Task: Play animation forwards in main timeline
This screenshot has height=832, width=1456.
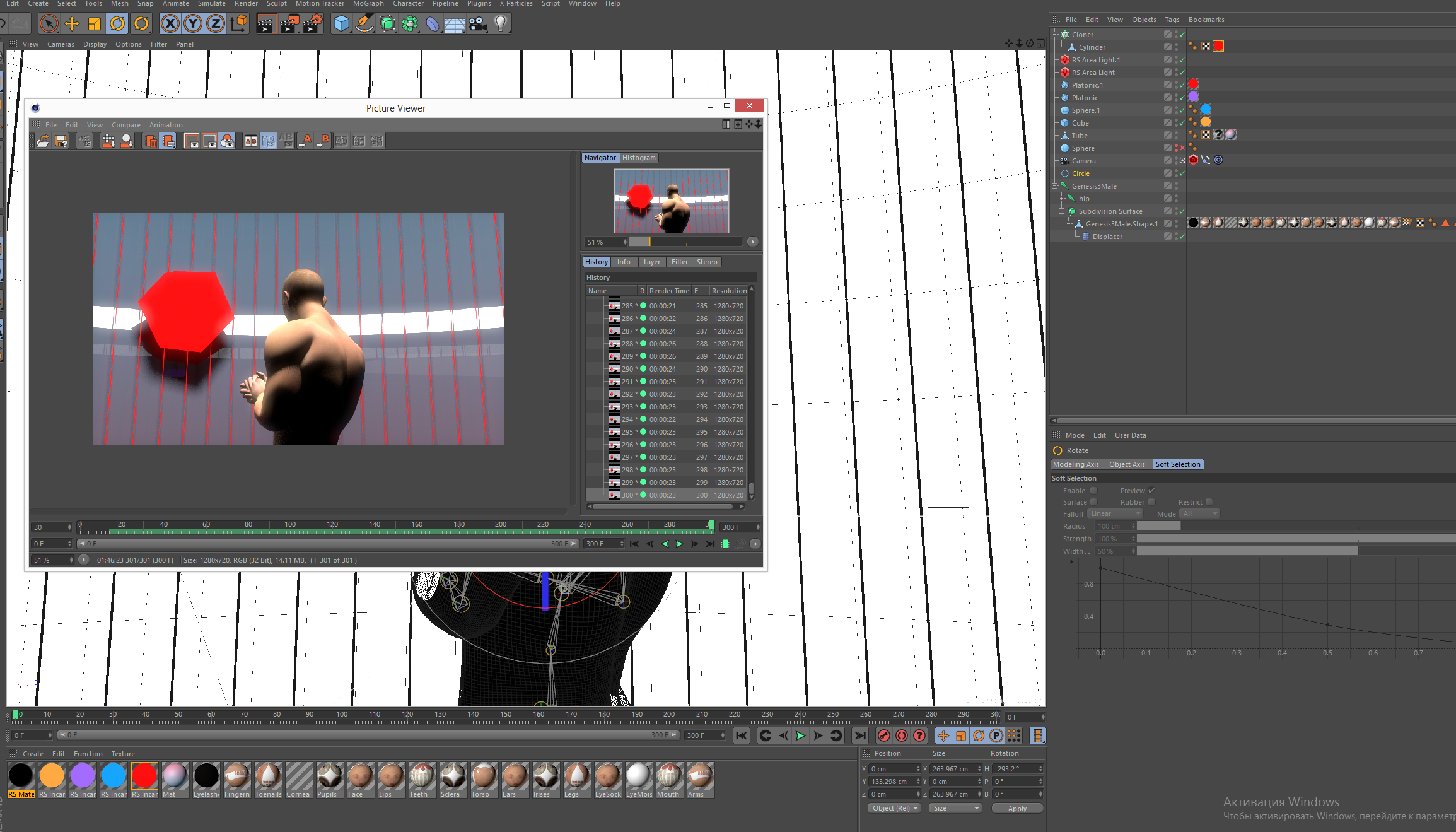Action: pyautogui.click(x=800, y=735)
